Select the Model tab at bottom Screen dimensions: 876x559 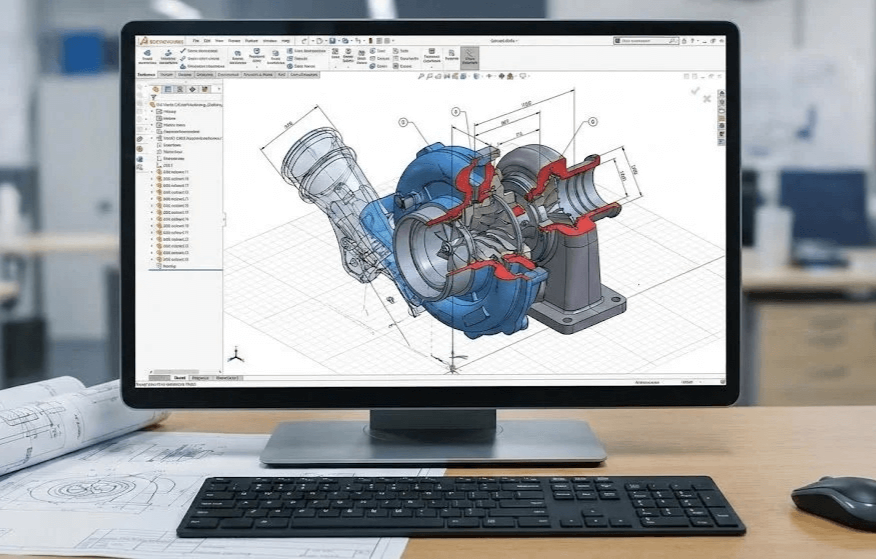pyautogui.click(x=180, y=378)
